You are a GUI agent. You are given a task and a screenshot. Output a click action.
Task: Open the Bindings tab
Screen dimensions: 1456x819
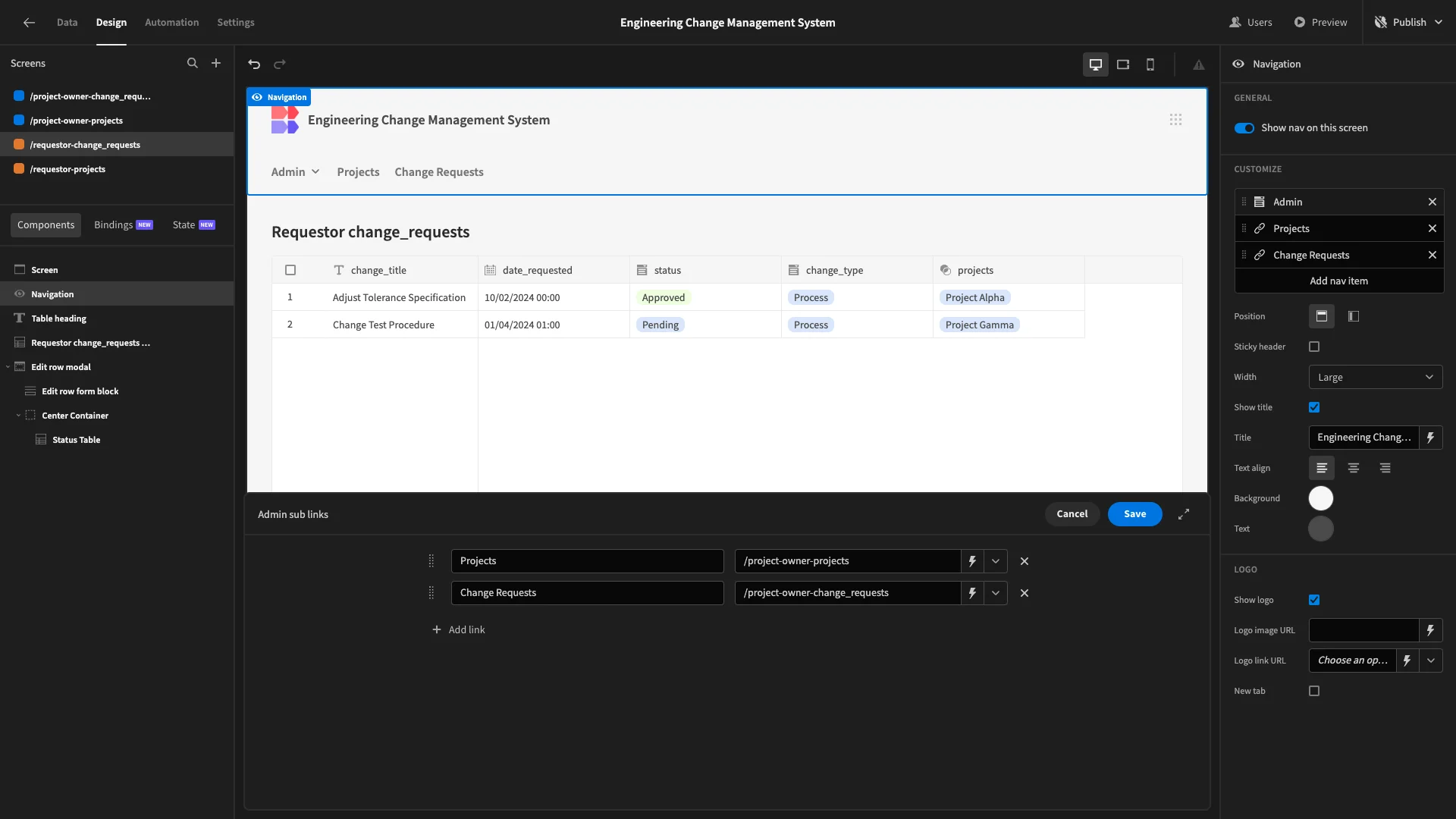(x=123, y=225)
